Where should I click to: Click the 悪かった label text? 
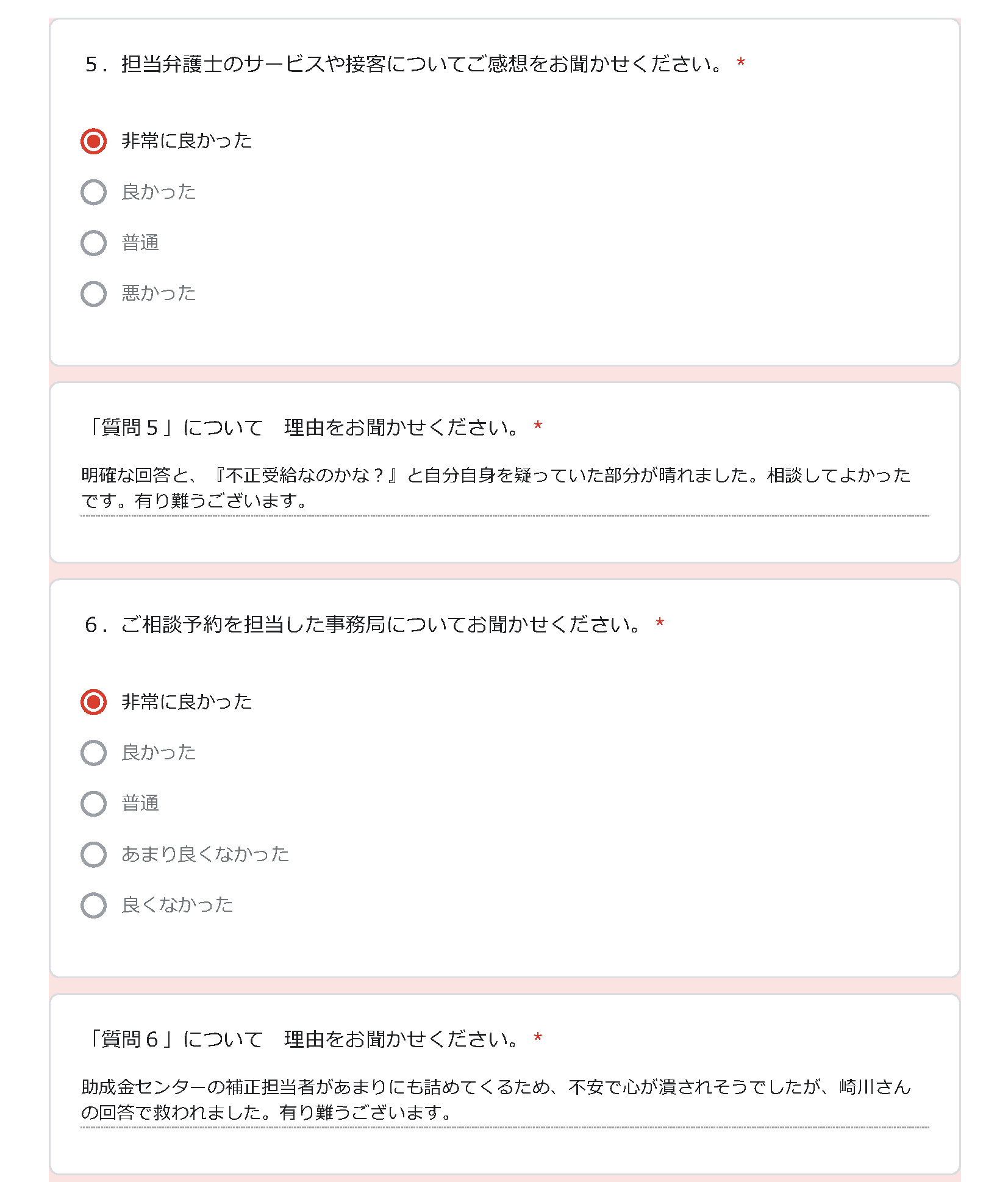[x=159, y=293]
